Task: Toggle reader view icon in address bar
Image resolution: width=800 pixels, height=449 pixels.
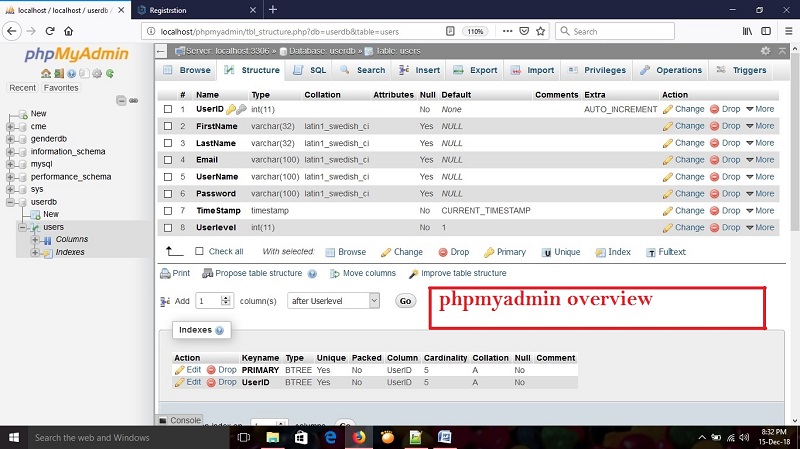Action: point(450,31)
